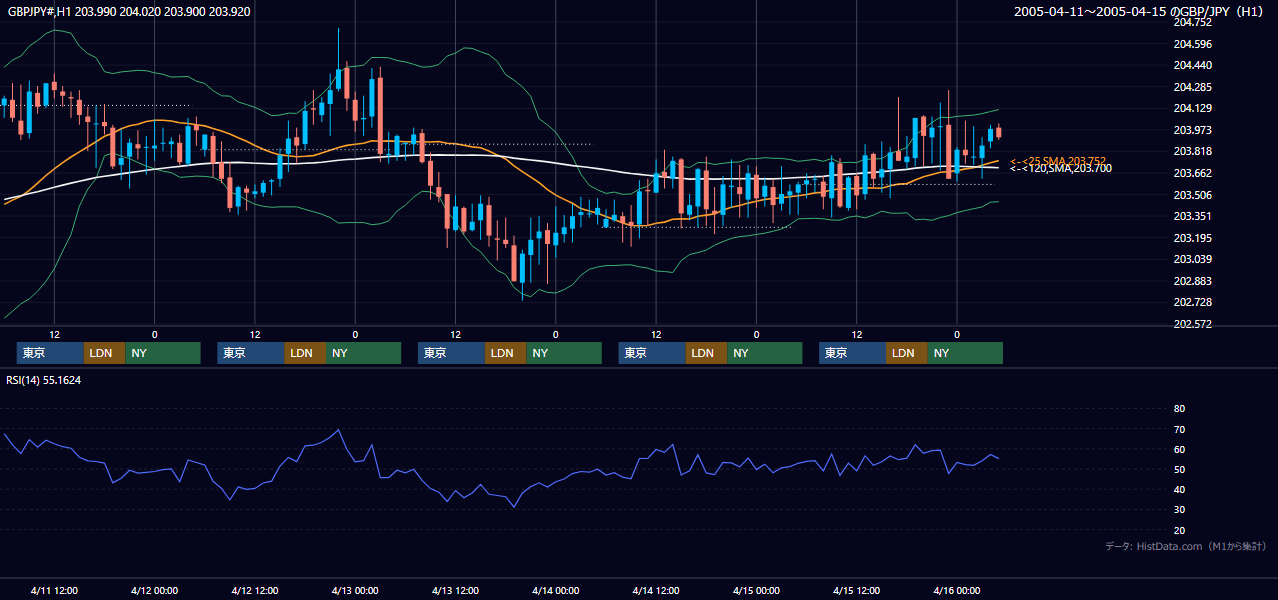Click price axis label 203.039

pyautogui.click(x=1191, y=259)
